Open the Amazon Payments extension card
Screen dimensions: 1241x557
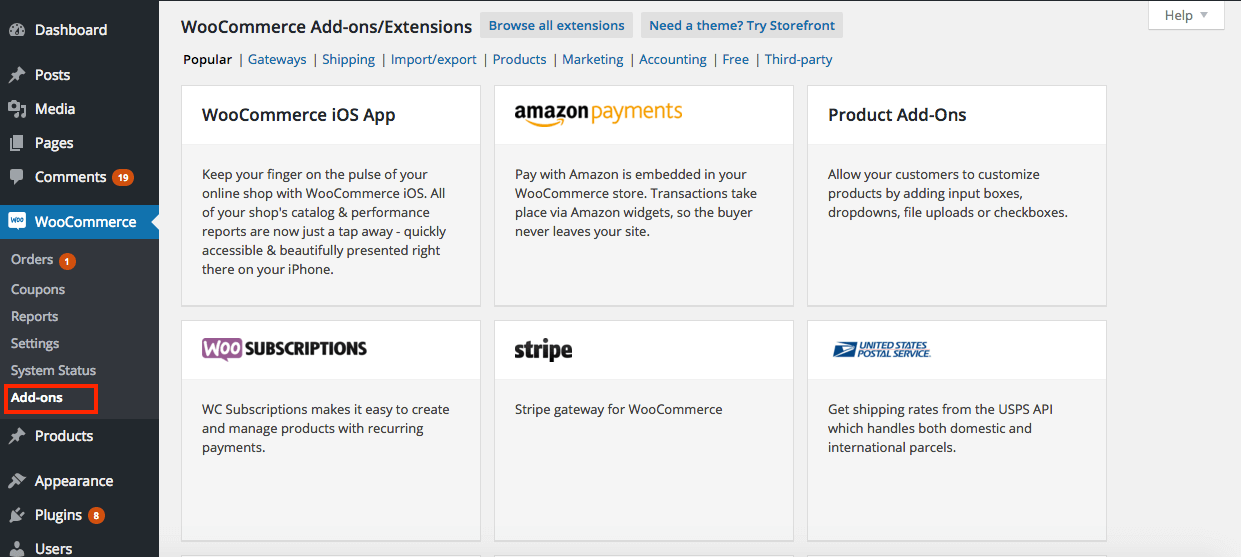pos(643,195)
